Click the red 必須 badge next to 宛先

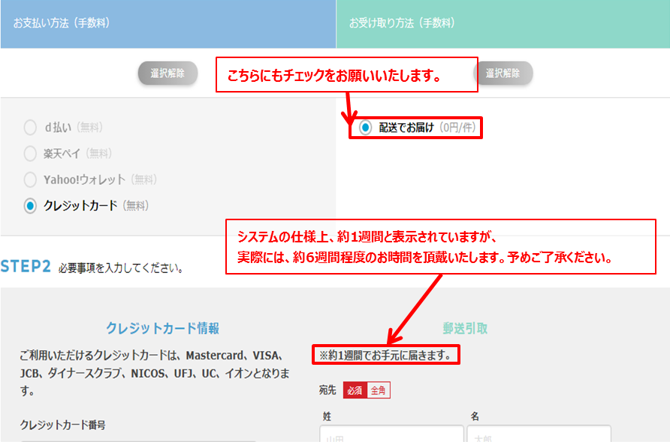click(355, 390)
